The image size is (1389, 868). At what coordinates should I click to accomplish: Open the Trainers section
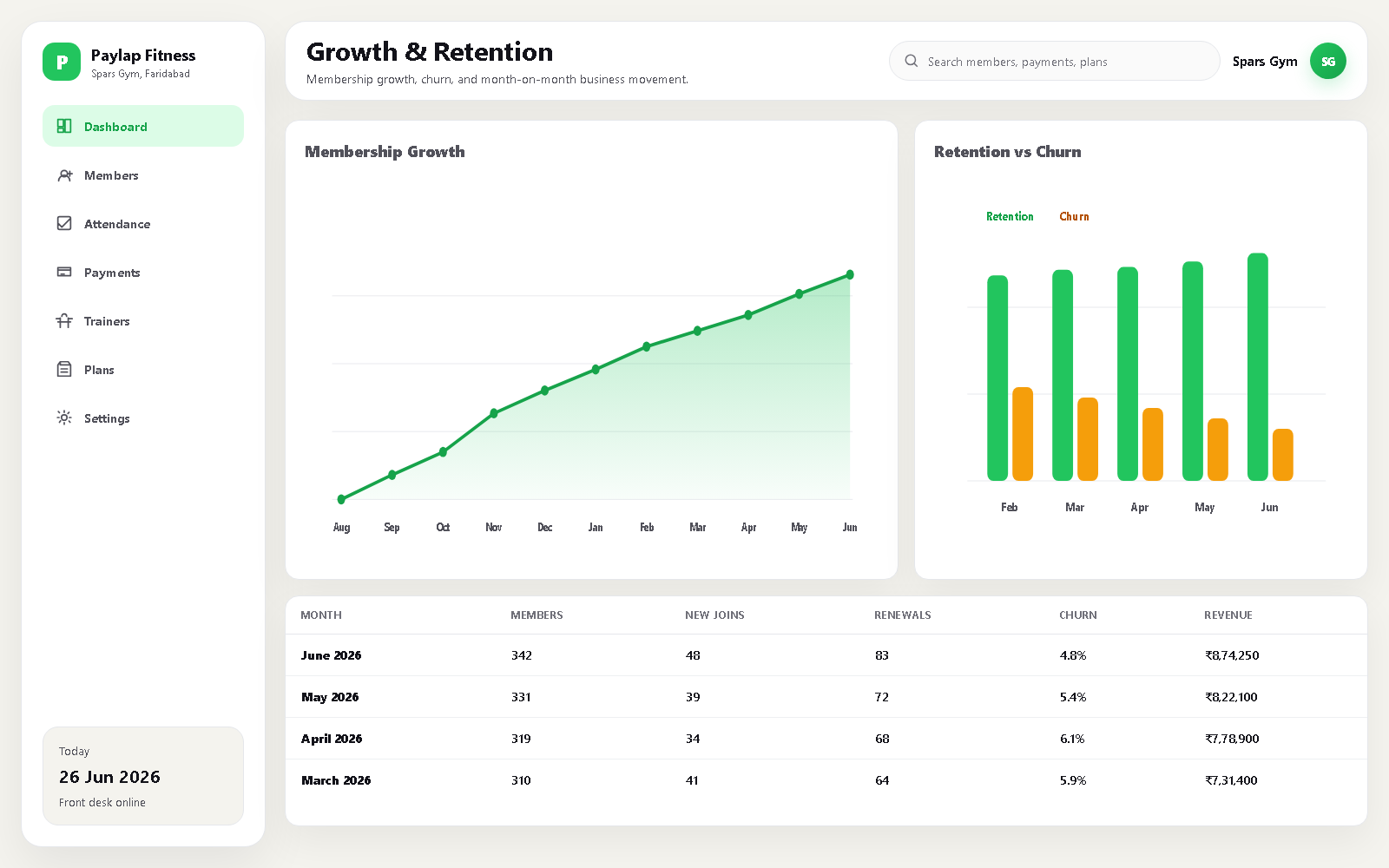(143, 320)
